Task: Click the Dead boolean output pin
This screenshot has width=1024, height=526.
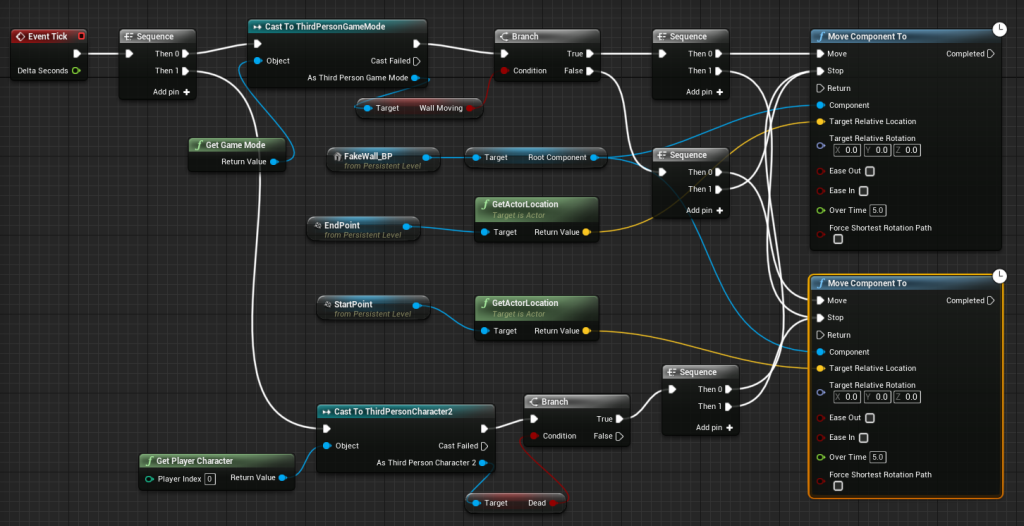Action: (x=553, y=503)
